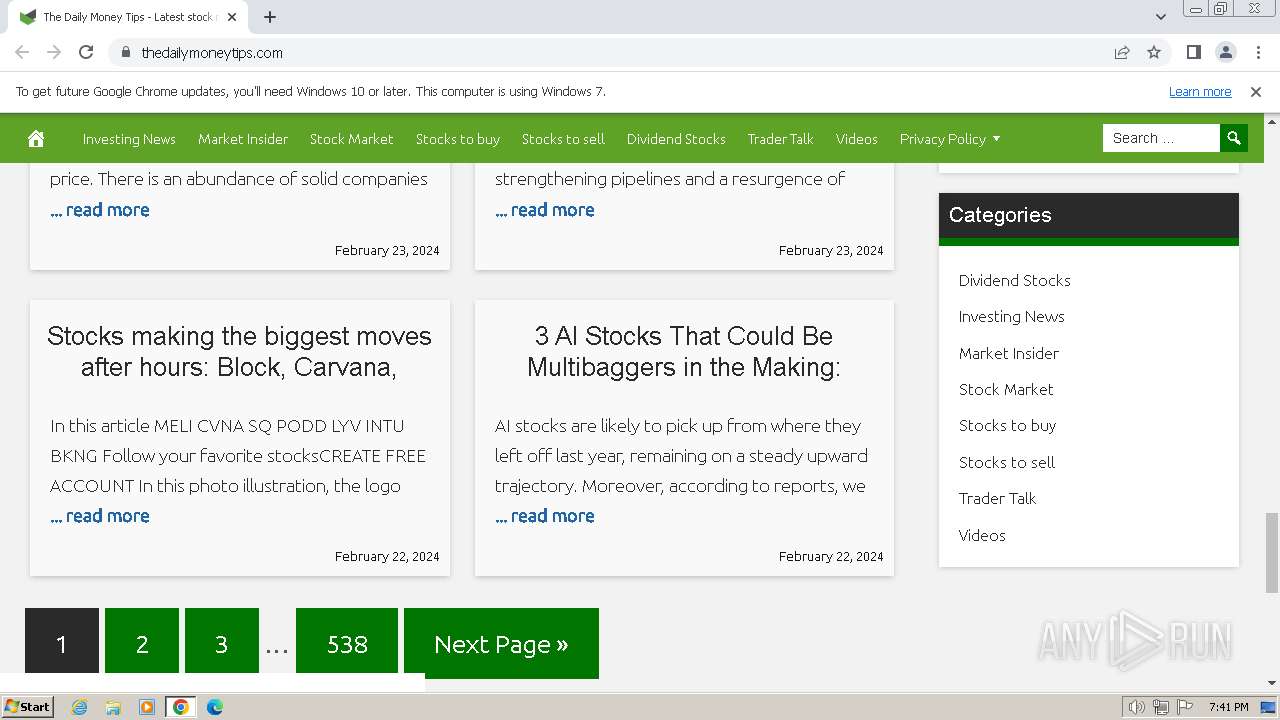
Task: Select the Stocks to buy category in sidebar
Action: tap(1008, 425)
